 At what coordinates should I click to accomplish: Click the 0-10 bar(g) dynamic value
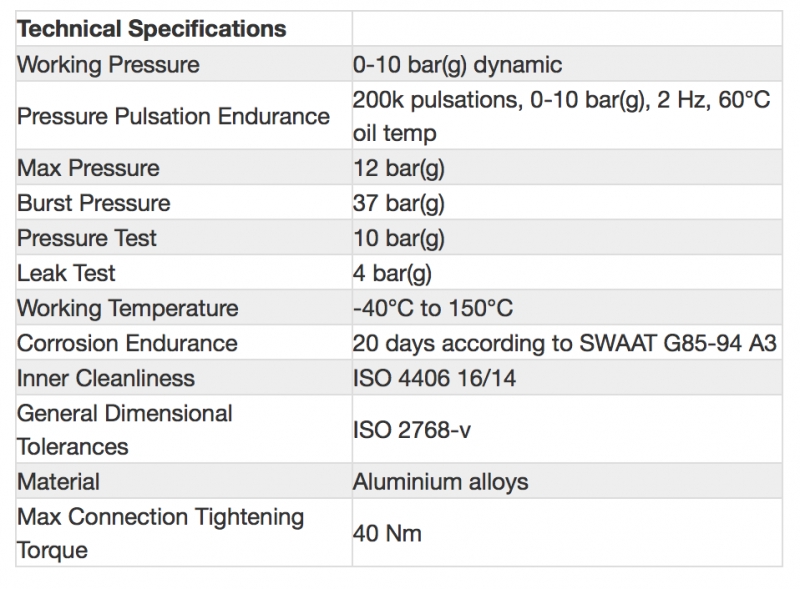point(457,66)
